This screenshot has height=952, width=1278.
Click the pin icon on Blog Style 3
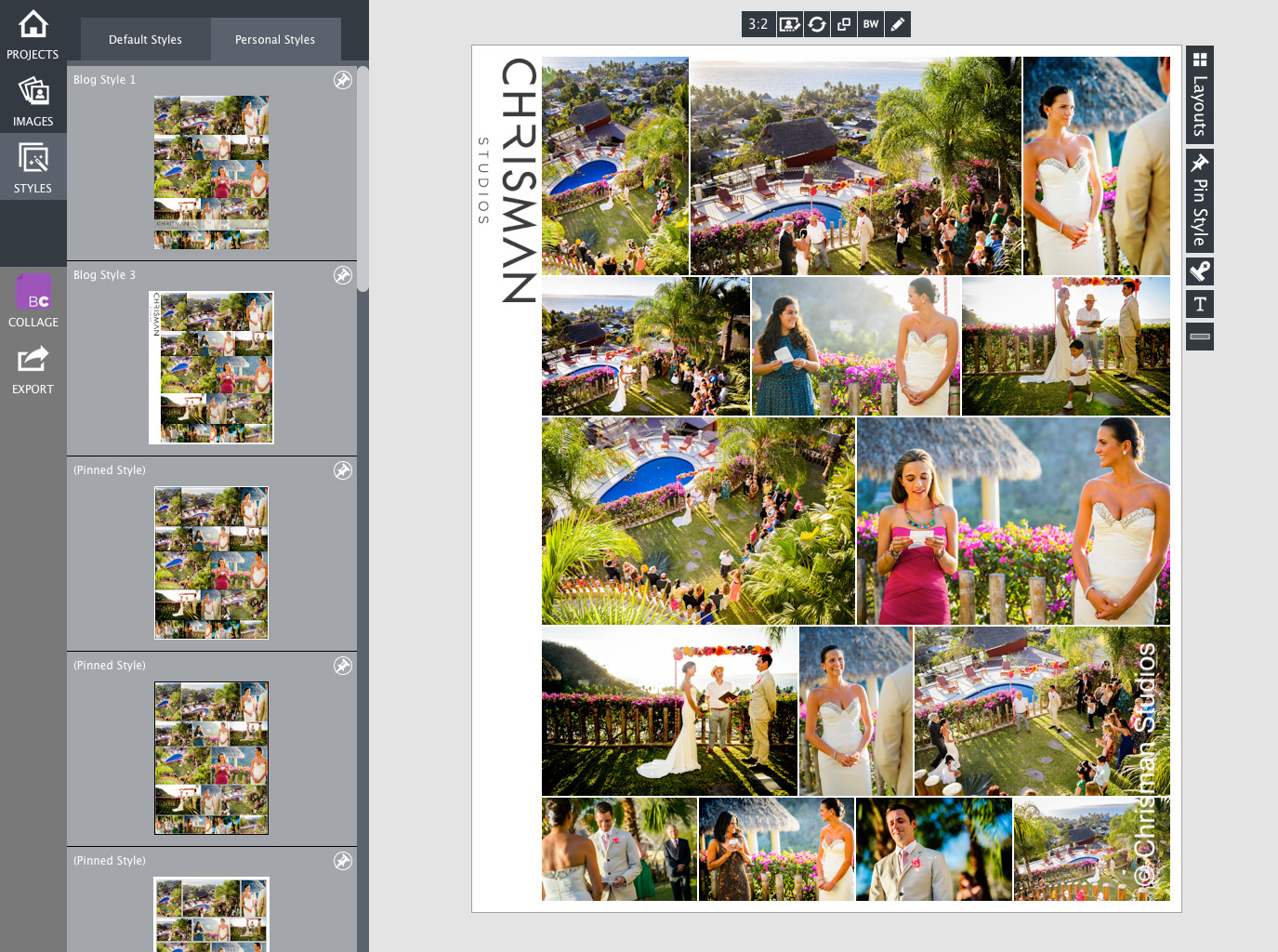(x=343, y=275)
